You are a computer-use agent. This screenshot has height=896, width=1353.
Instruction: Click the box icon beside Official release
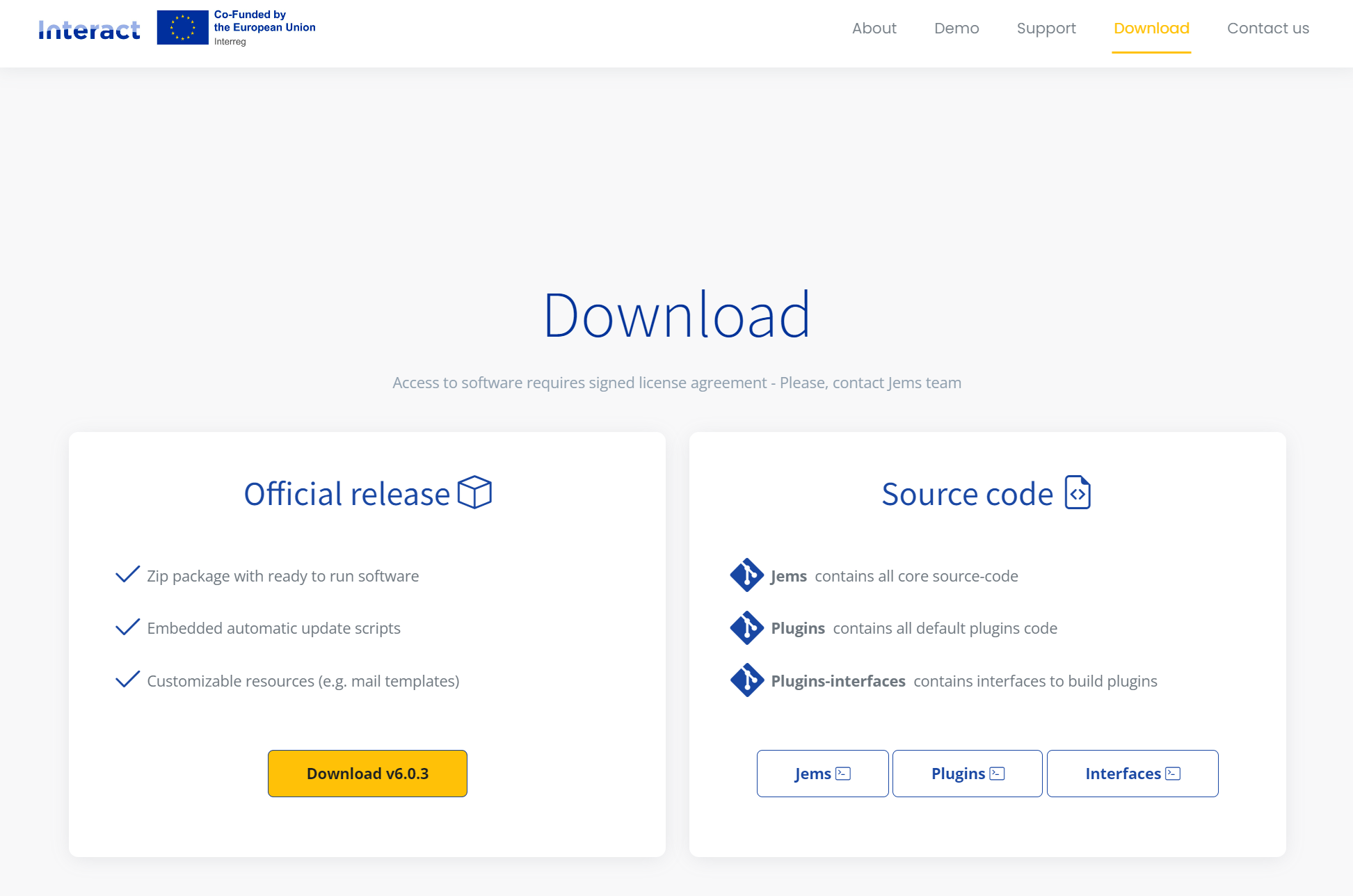tap(474, 493)
